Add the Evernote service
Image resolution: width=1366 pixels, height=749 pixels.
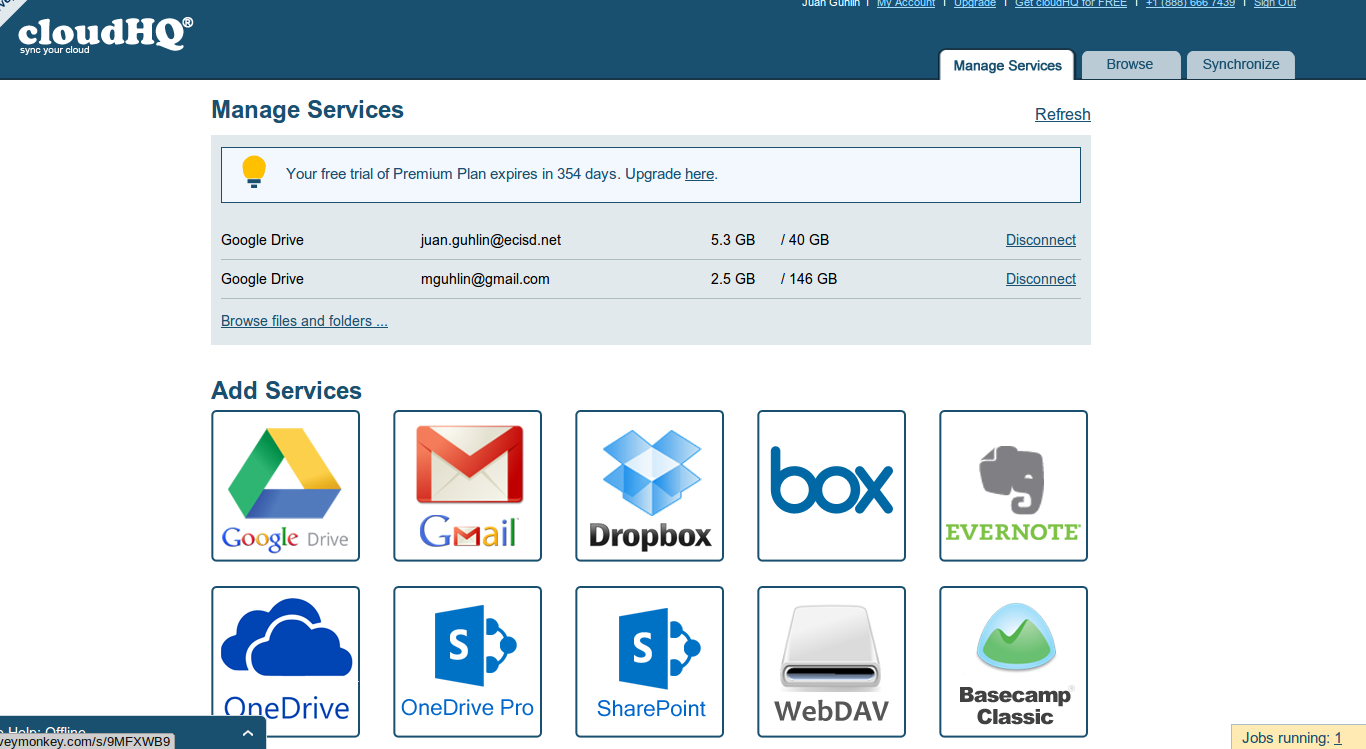1013,486
